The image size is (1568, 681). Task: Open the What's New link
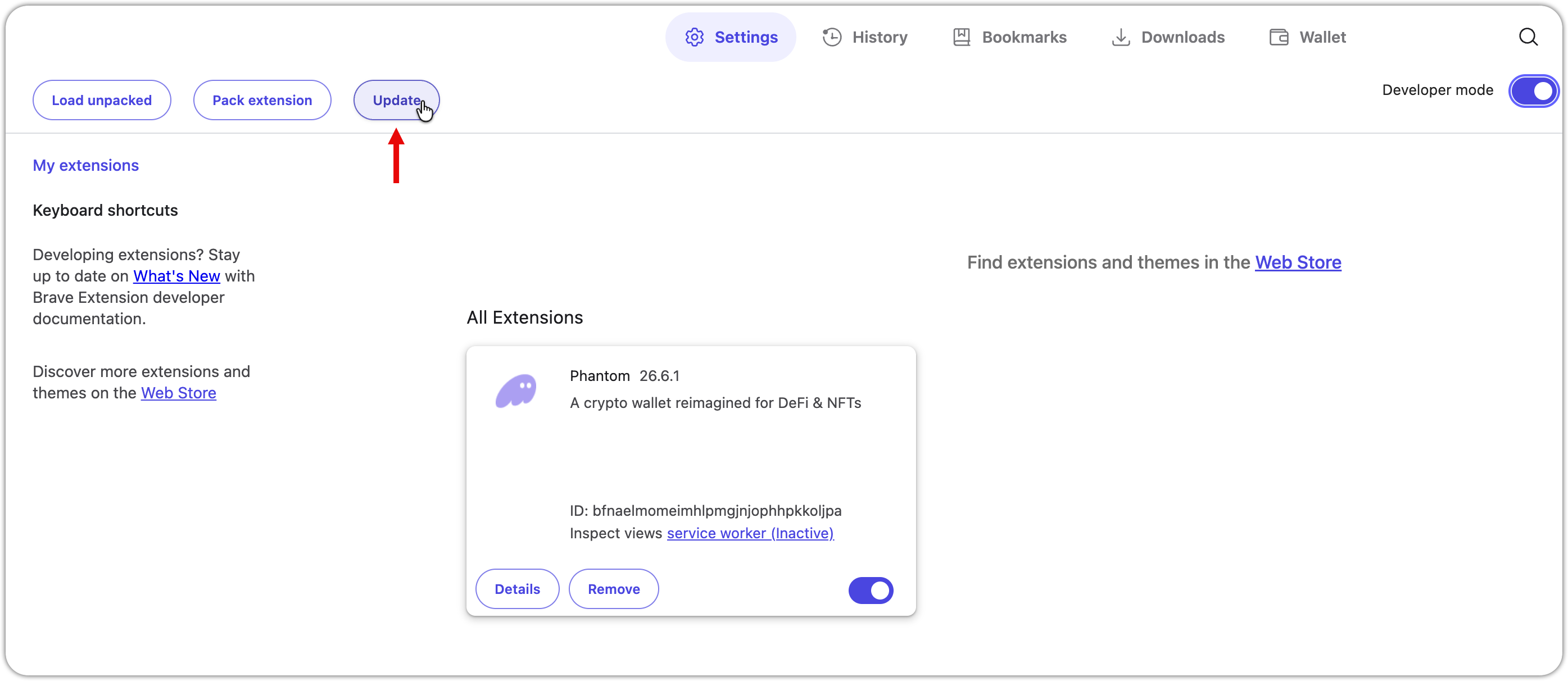pos(176,276)
